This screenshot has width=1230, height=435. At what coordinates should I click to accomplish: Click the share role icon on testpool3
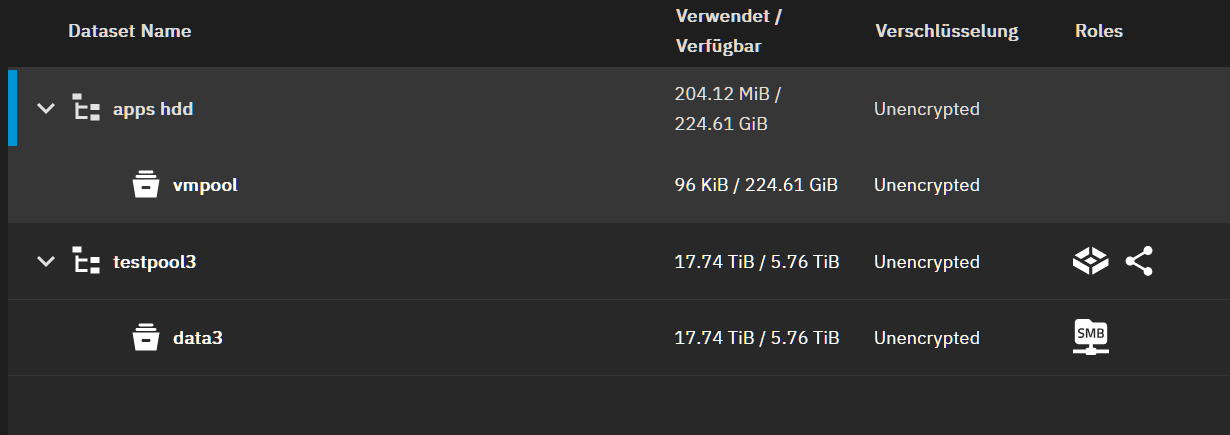1139,262
